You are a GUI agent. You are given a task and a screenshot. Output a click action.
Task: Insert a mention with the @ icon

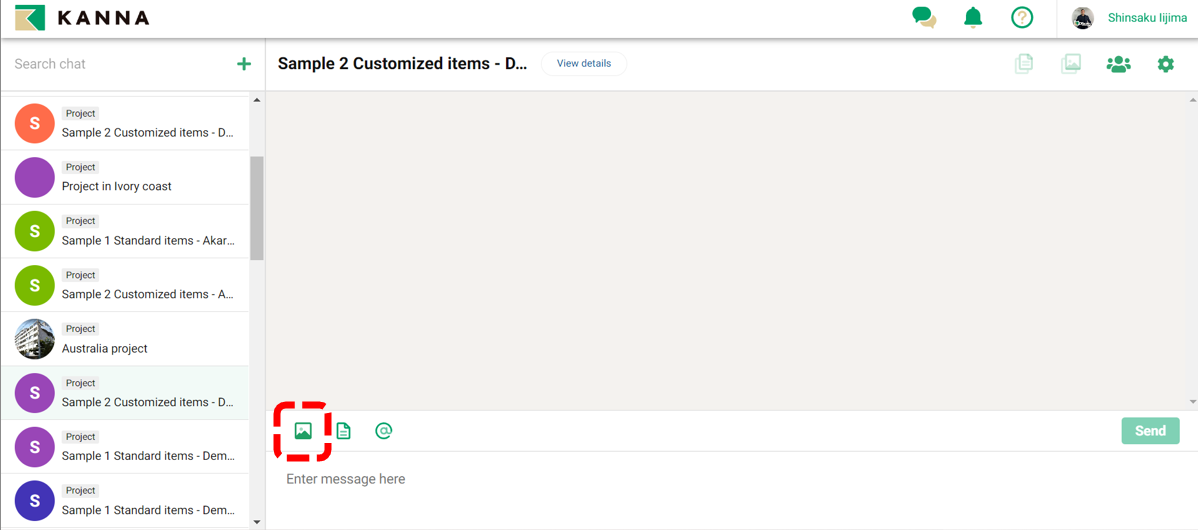383,431
